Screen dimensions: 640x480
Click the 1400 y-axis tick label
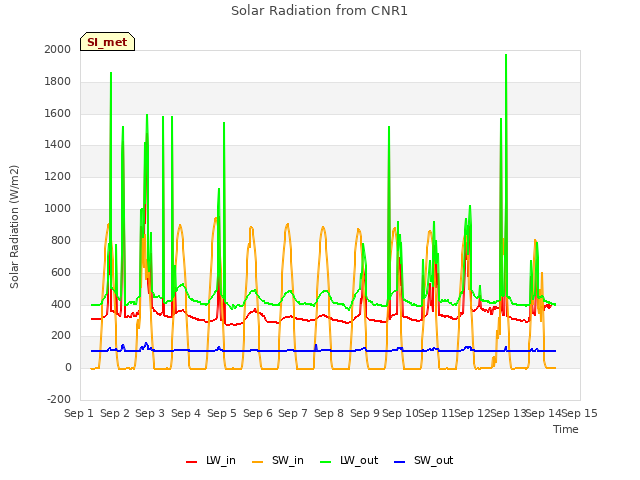point(58,144)
